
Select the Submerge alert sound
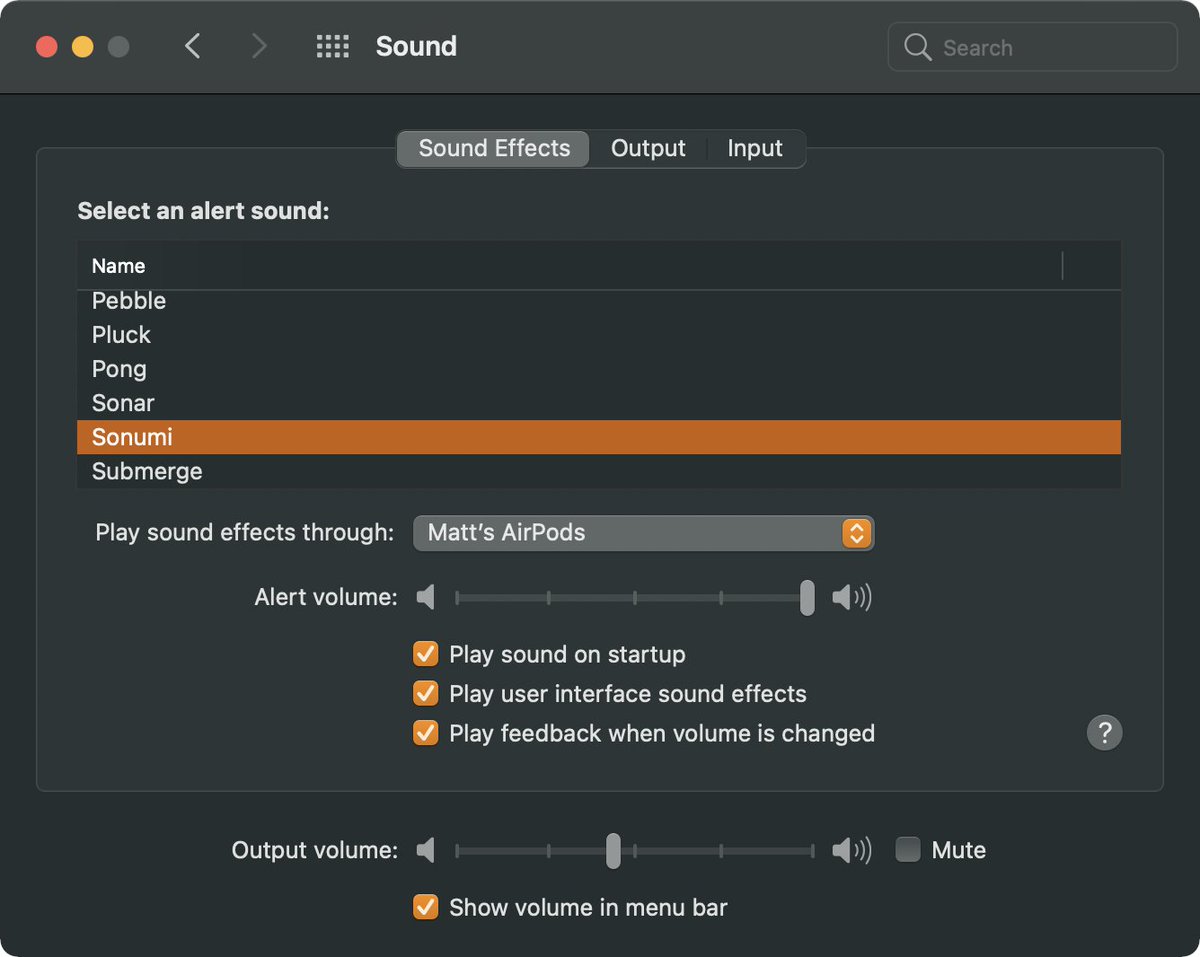coord(598,471)
